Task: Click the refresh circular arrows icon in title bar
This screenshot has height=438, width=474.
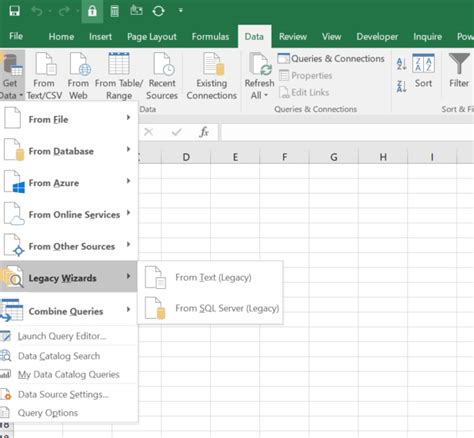Action: [158, 11]
